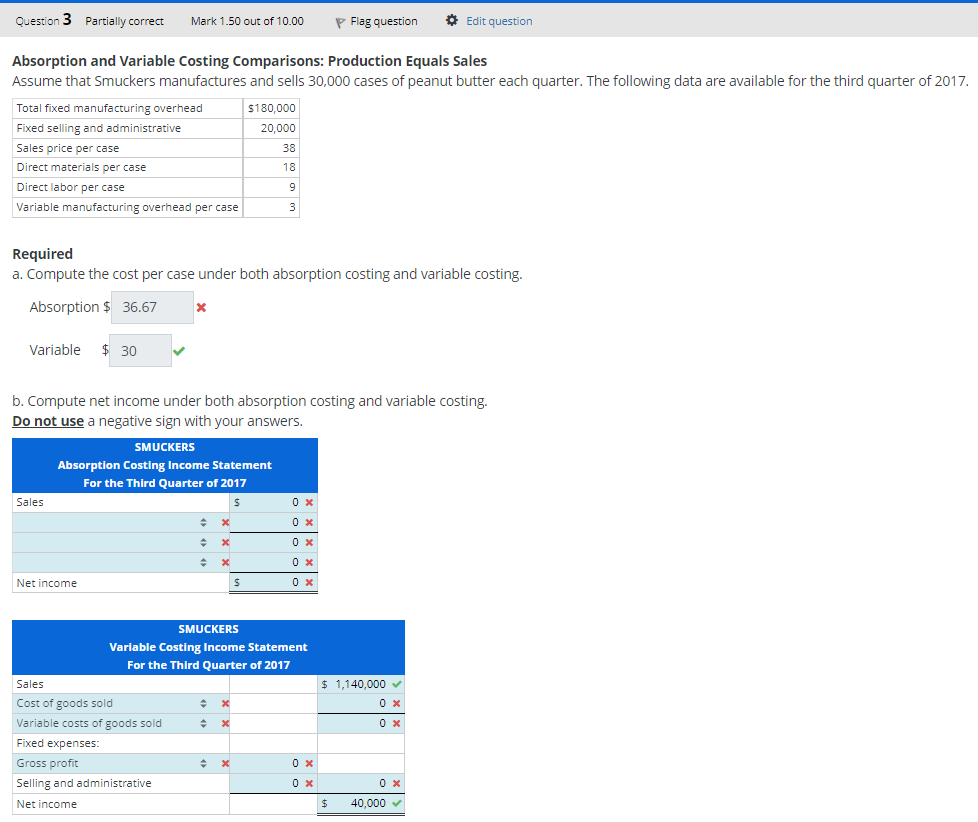Screen dimensions: 978x822
Task: Click red x next to Gross profit amount
Action: pyautogui.click(x=310, y=762)
